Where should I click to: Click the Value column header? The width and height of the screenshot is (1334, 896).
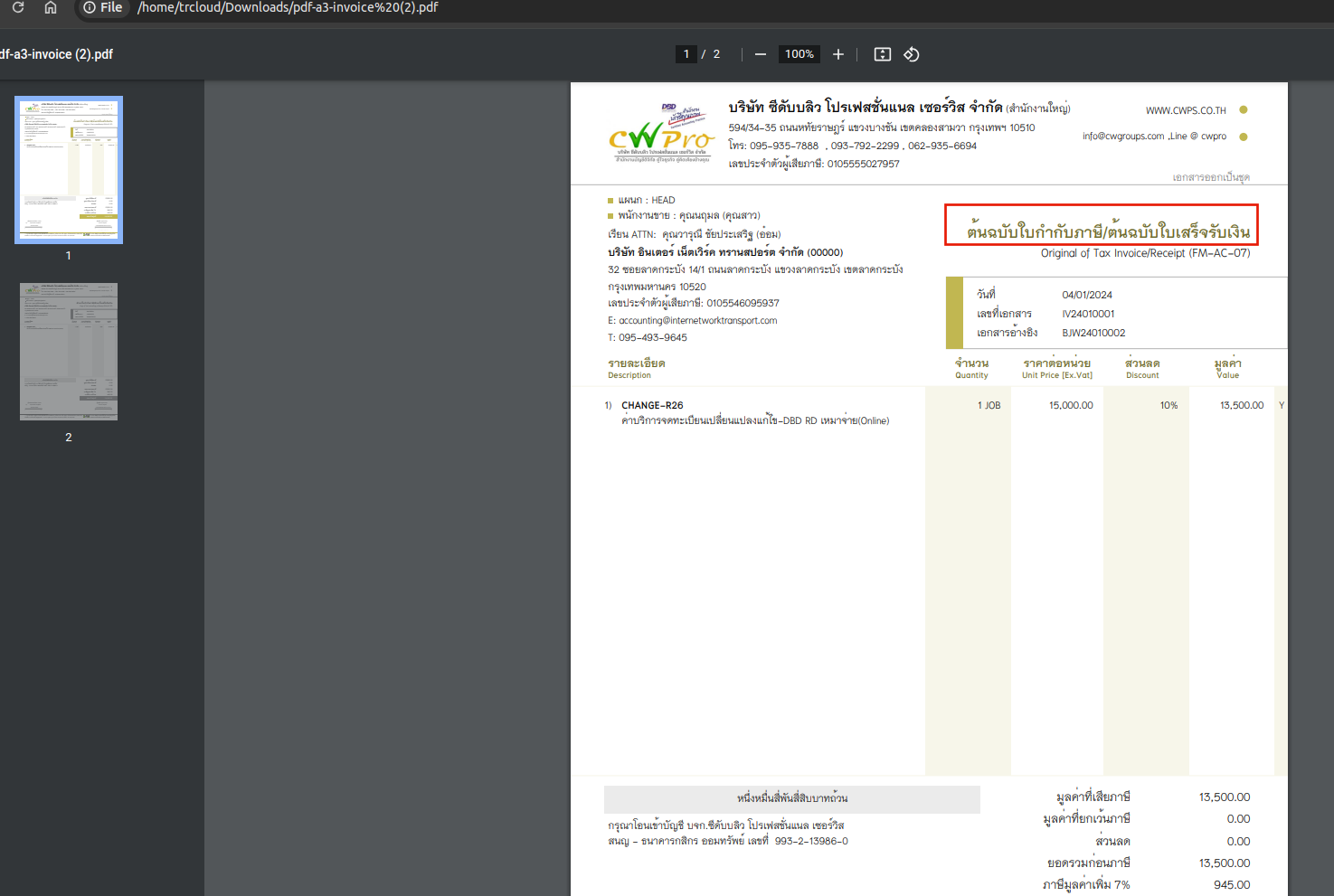click(1227, 368)
